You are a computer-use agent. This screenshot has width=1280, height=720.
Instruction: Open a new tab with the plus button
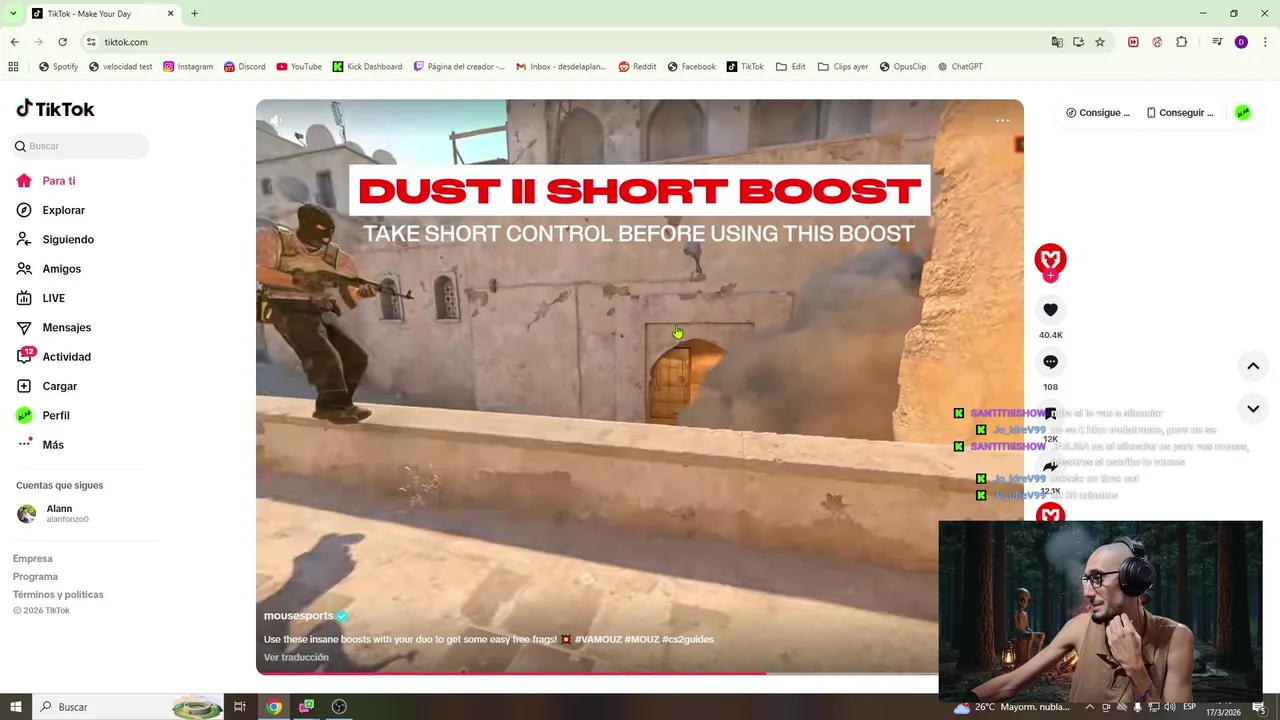point(194,13)
